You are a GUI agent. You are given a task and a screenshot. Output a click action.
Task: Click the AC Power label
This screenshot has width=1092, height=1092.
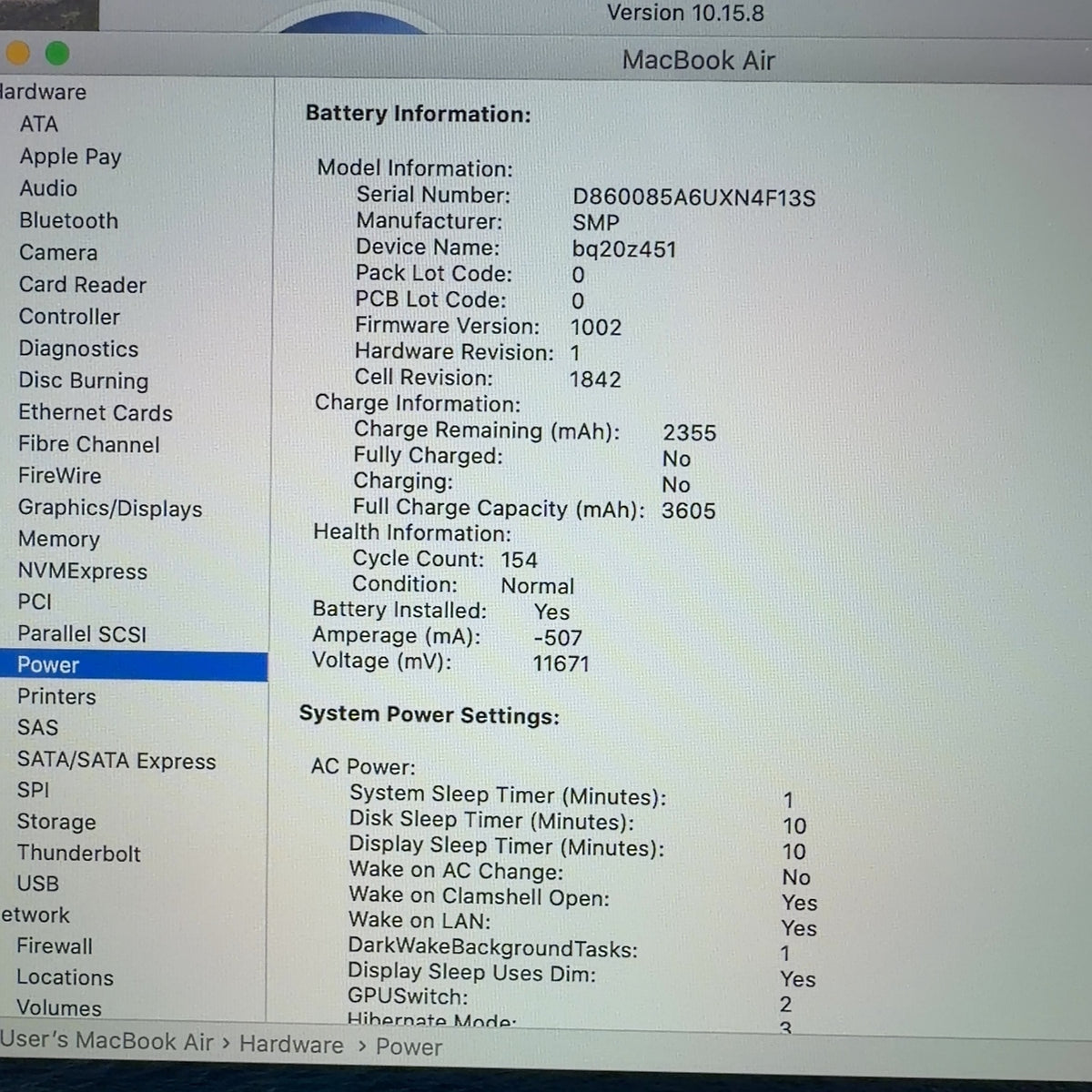click(363, 766)
